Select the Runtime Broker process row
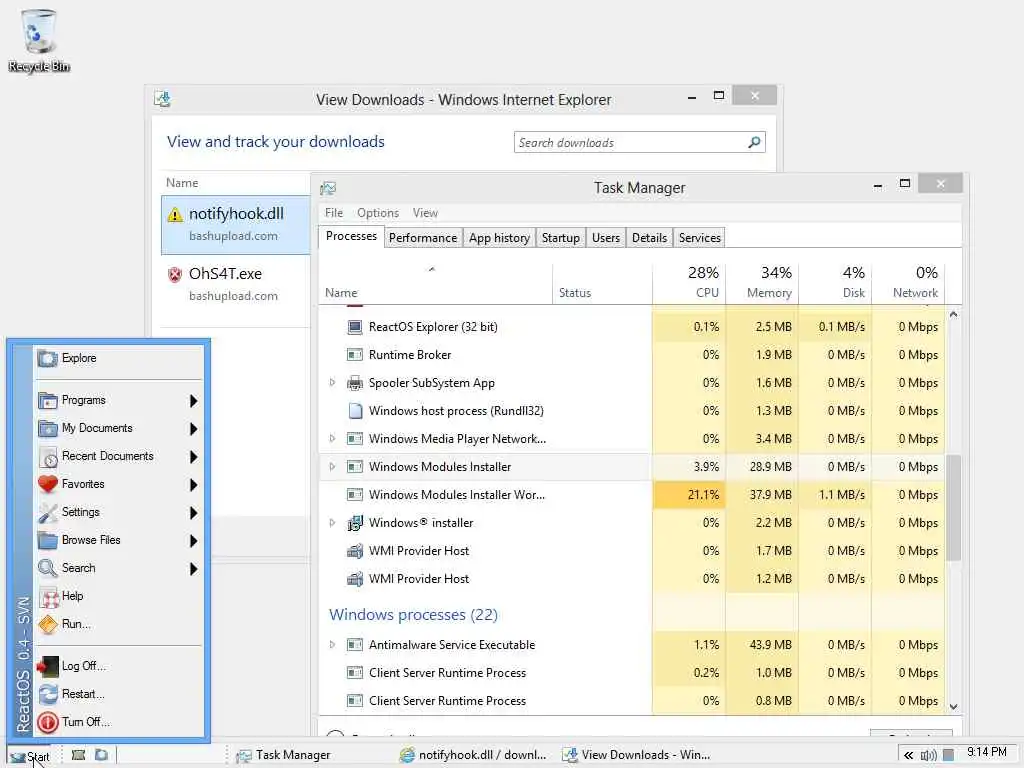The image size is (1024, 768). tap(632, 355)
